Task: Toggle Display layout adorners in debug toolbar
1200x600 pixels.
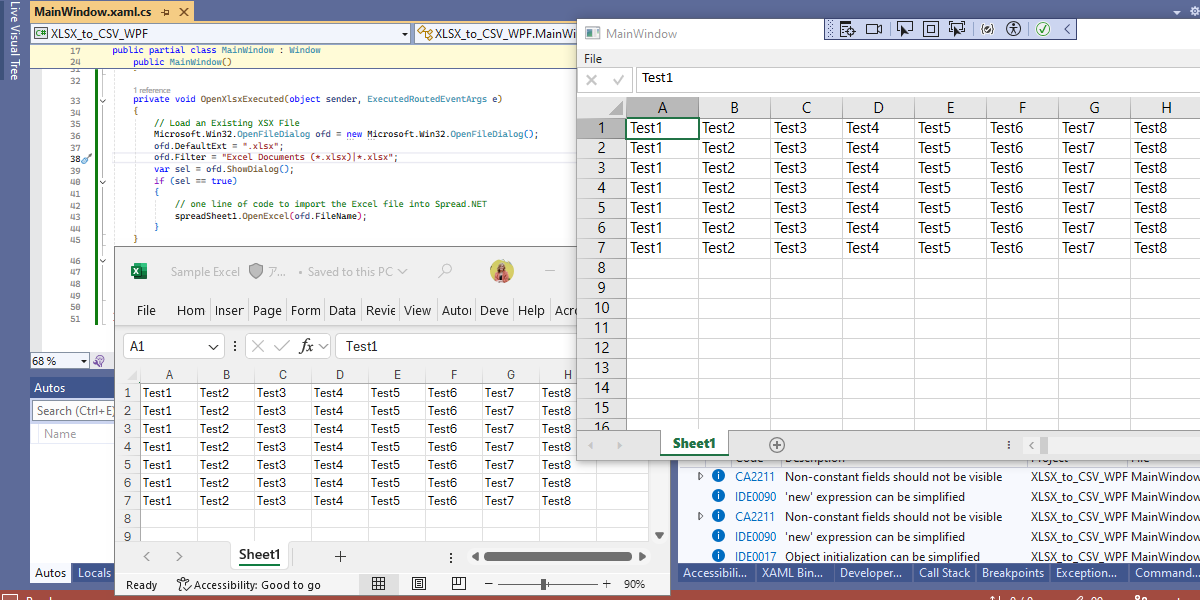Action: pos(930,29)
